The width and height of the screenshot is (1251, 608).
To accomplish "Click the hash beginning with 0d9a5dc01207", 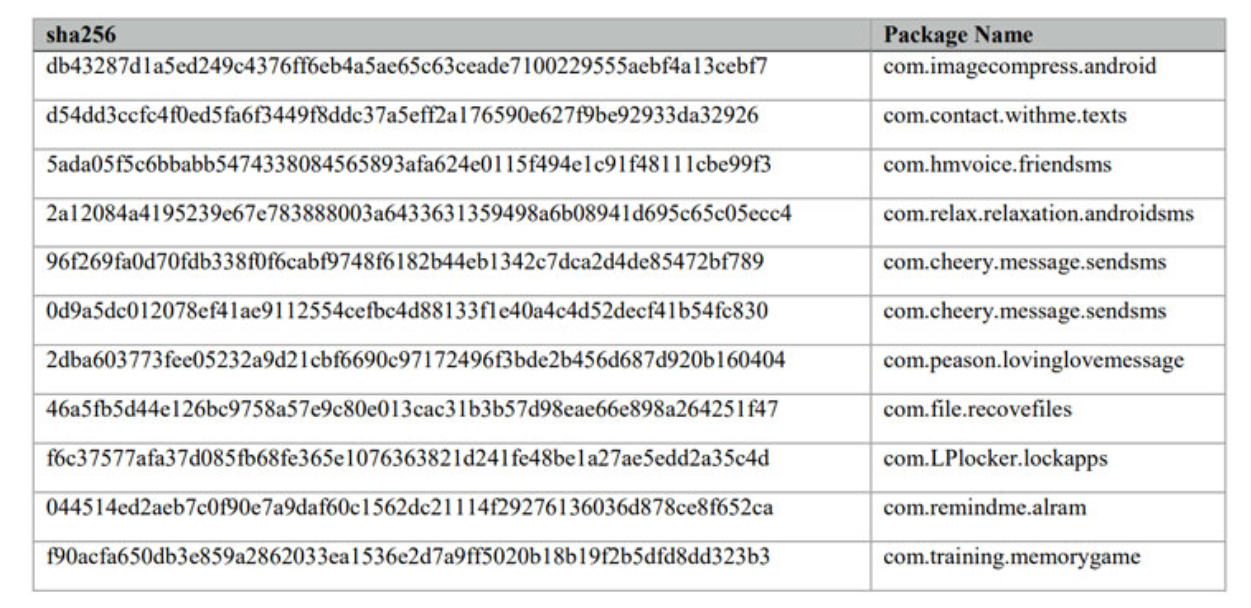I will click(x=406, y=312).
